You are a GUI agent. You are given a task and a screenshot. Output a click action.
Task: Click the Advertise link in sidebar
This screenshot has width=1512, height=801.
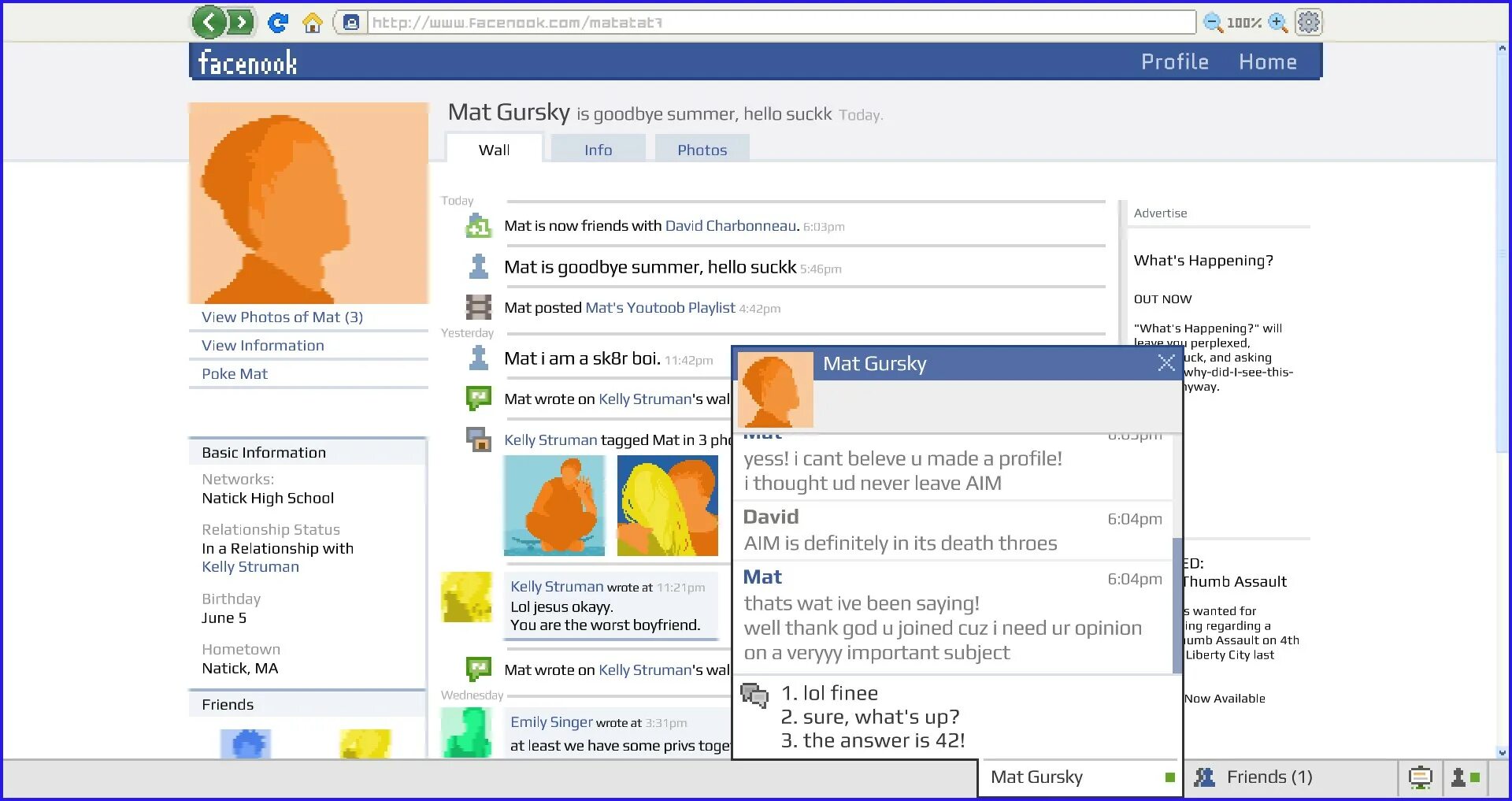1160,213
